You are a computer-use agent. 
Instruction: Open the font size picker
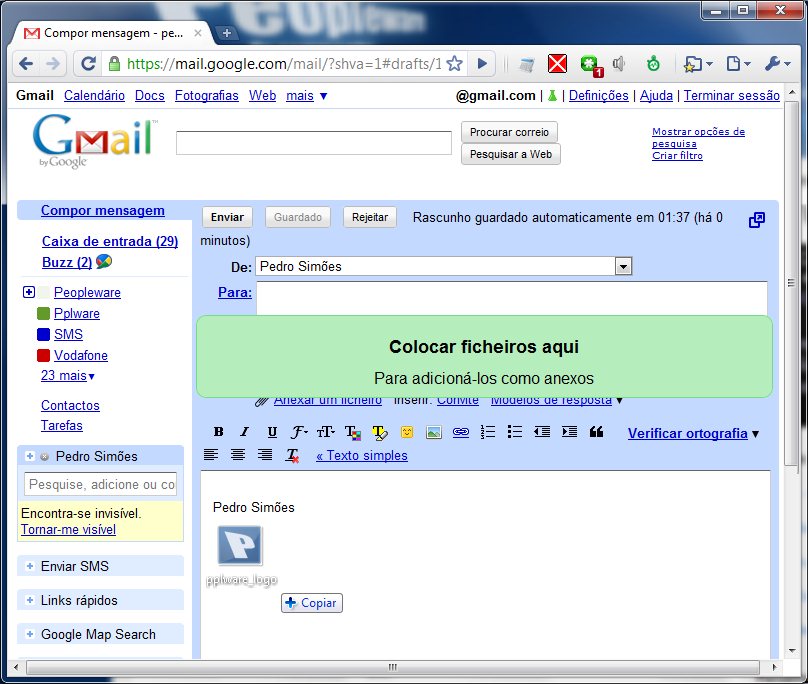click(x=326, y=432)
